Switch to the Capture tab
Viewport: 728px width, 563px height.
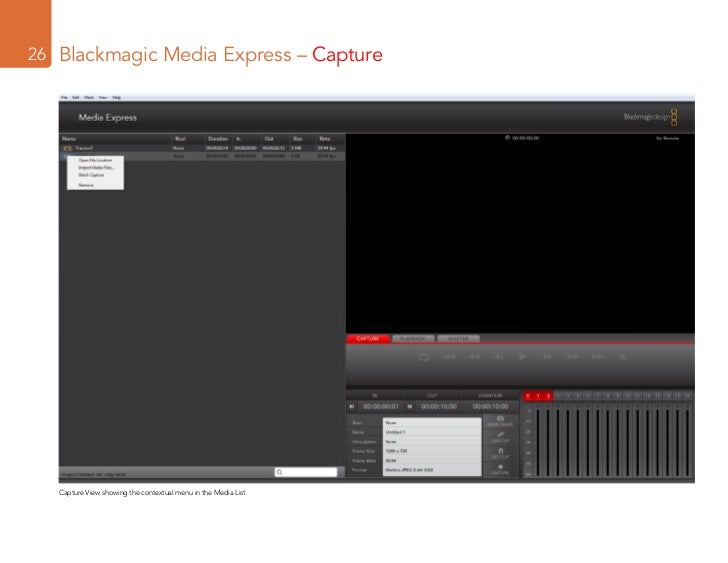368,339
